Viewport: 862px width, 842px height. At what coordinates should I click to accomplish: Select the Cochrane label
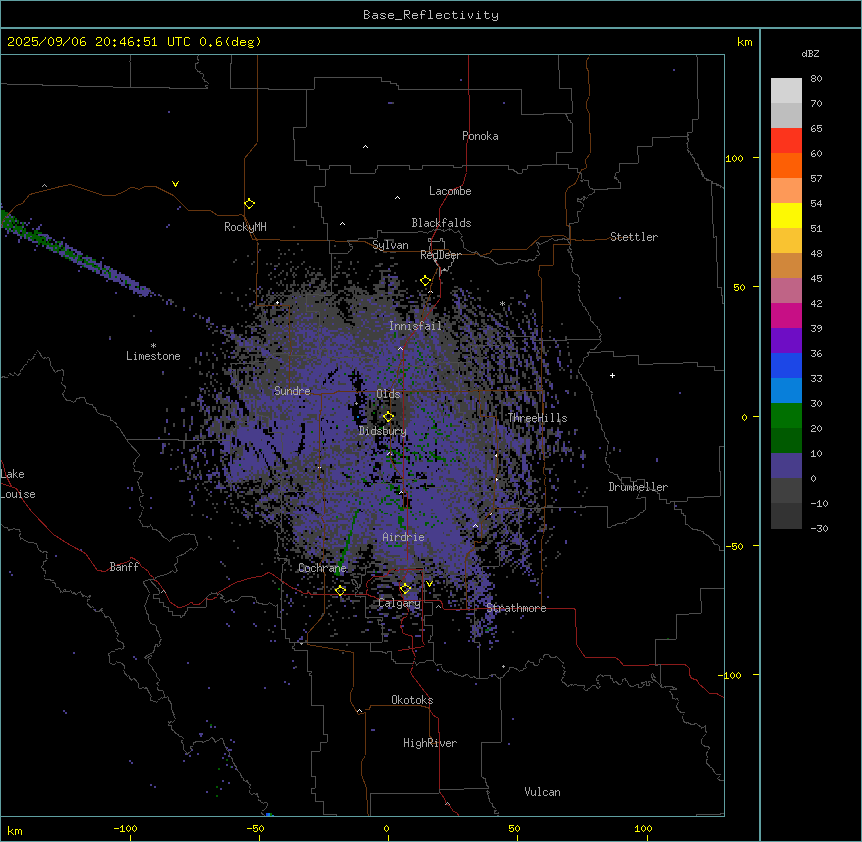click(322, 568)
